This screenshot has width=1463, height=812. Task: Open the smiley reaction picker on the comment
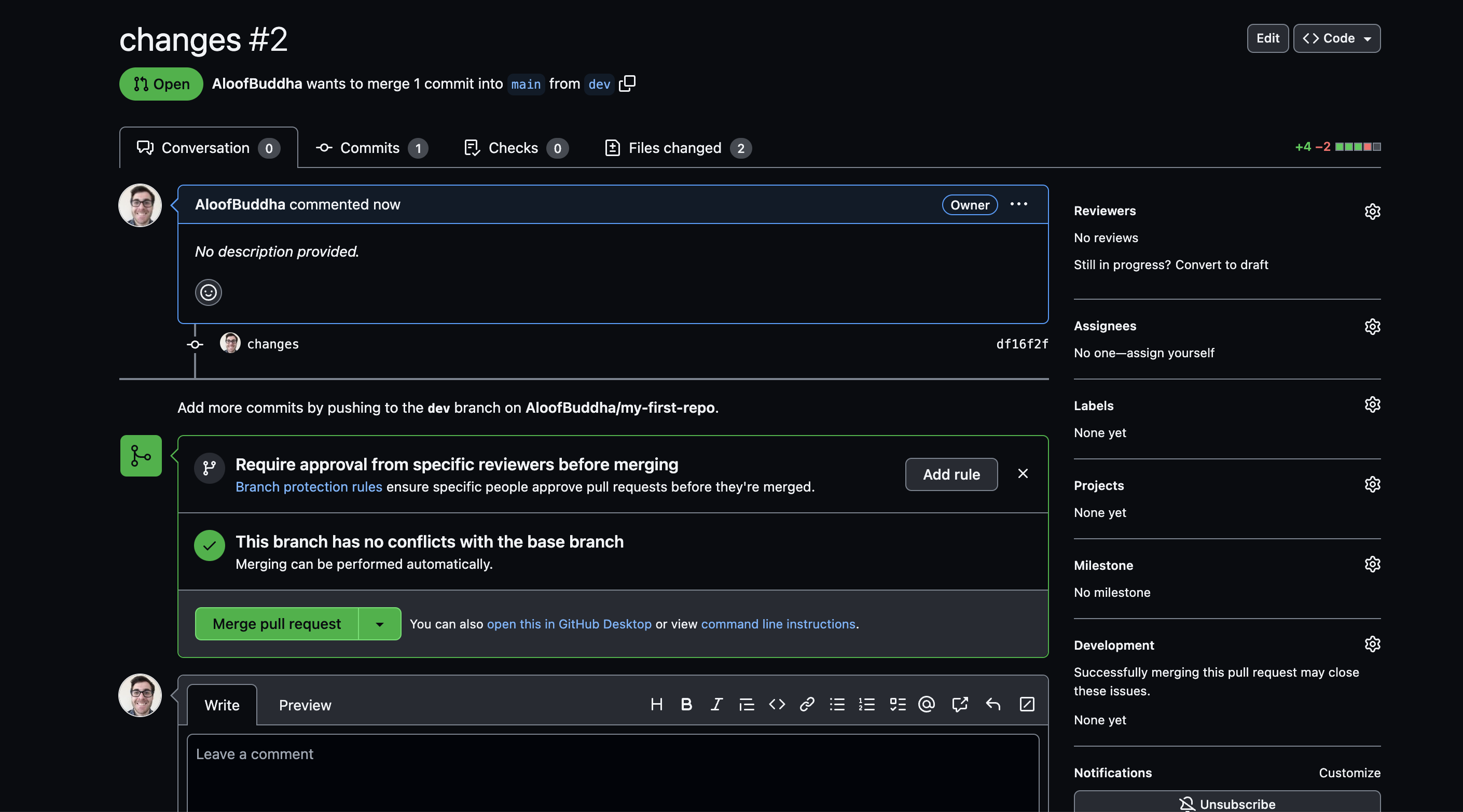(208, 292)
